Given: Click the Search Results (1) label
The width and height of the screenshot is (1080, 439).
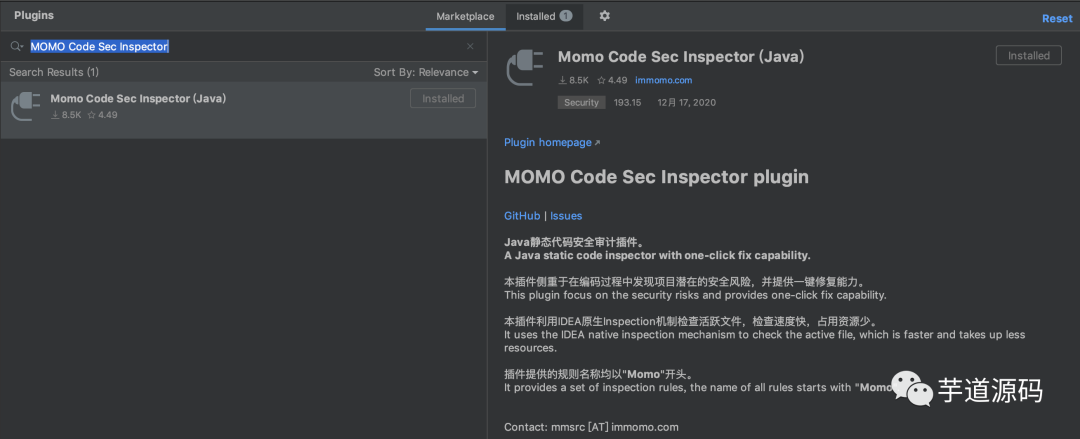Looking at the screenshot, I should [x=54, y=72].
